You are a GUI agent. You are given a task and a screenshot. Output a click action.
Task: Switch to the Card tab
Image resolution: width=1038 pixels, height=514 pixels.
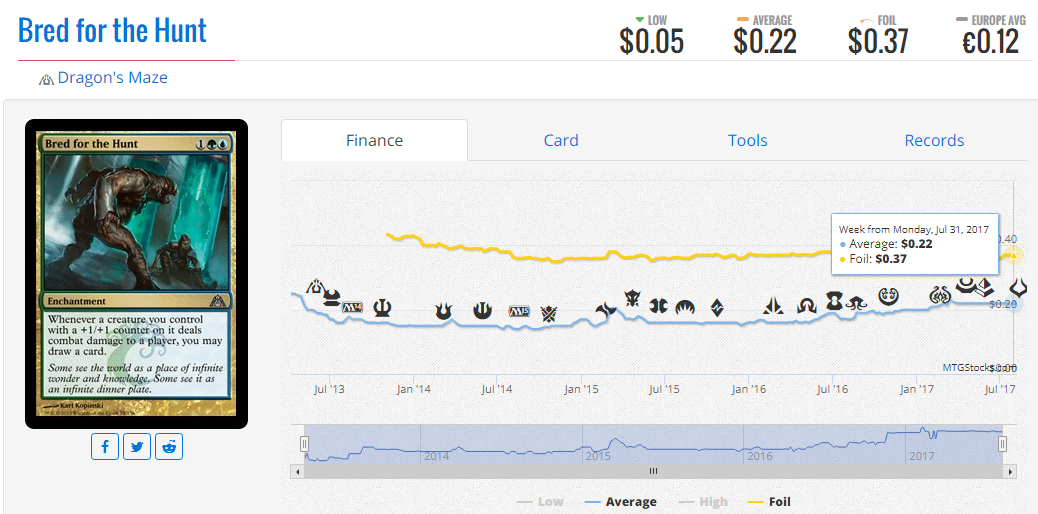(x=561, y=140)
